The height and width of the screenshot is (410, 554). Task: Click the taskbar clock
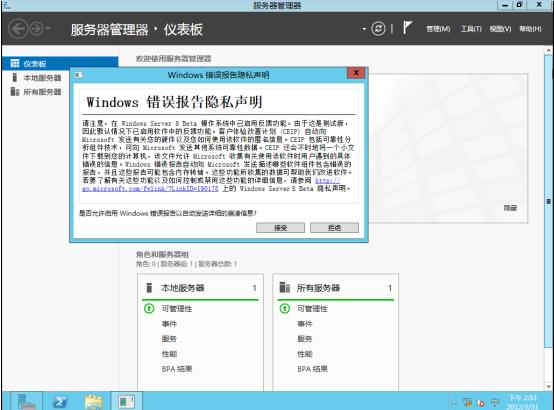522,402
